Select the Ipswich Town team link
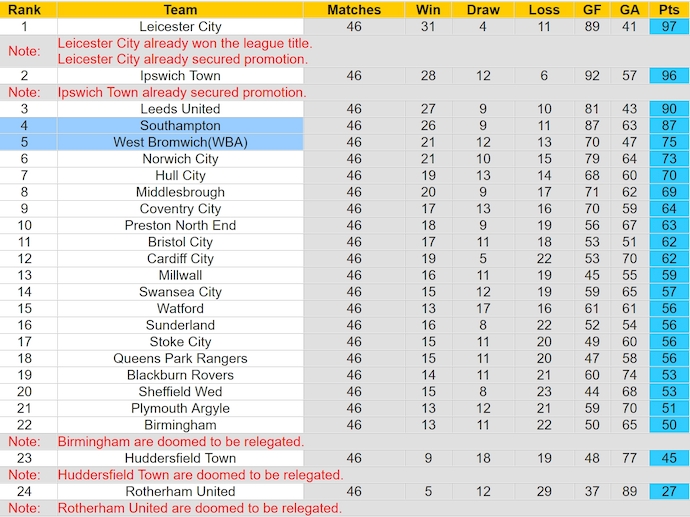The height and width of the screenshot is (517, 690). [x=180, y=76]
